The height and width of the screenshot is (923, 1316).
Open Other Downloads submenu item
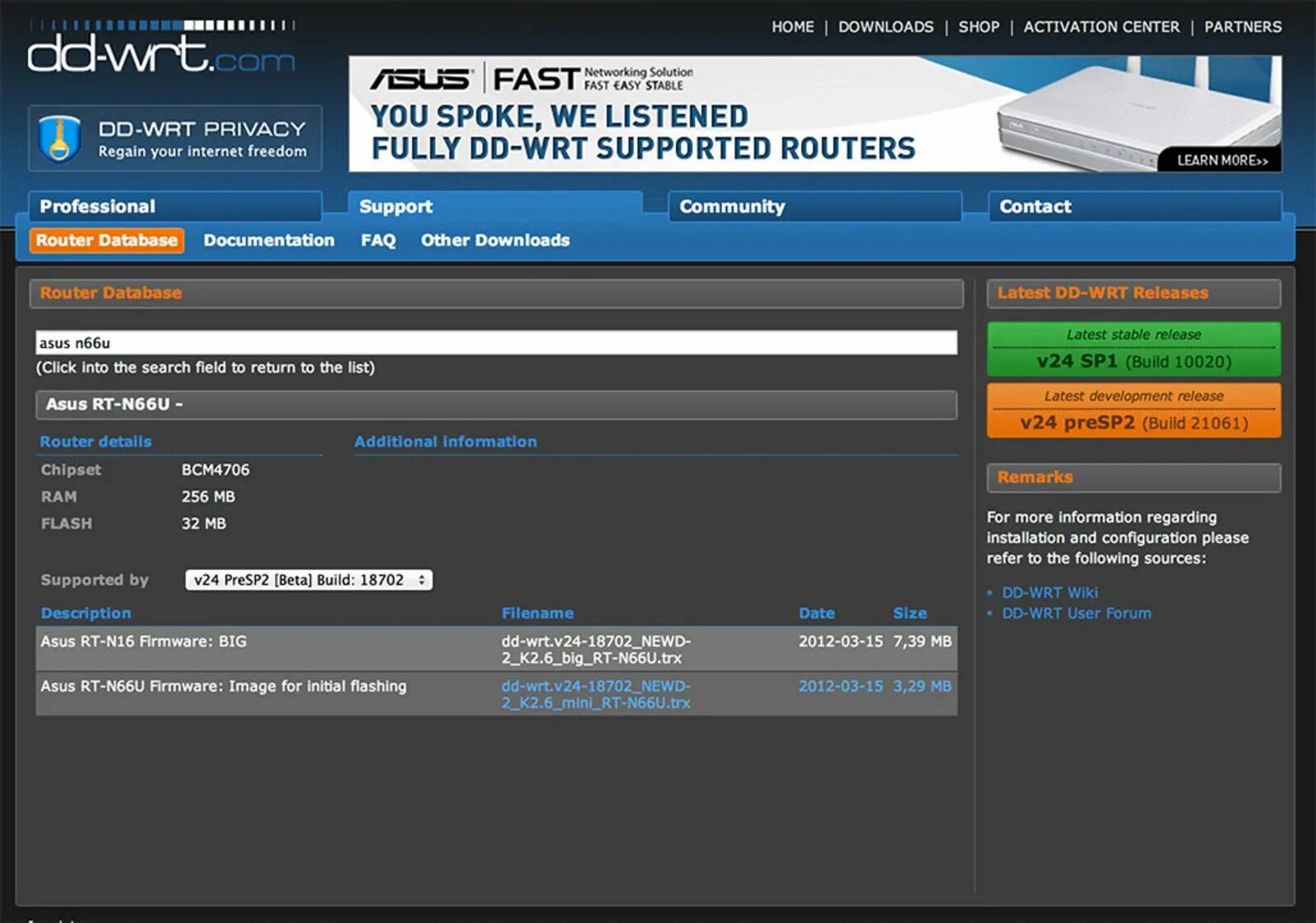pos(495,240)
